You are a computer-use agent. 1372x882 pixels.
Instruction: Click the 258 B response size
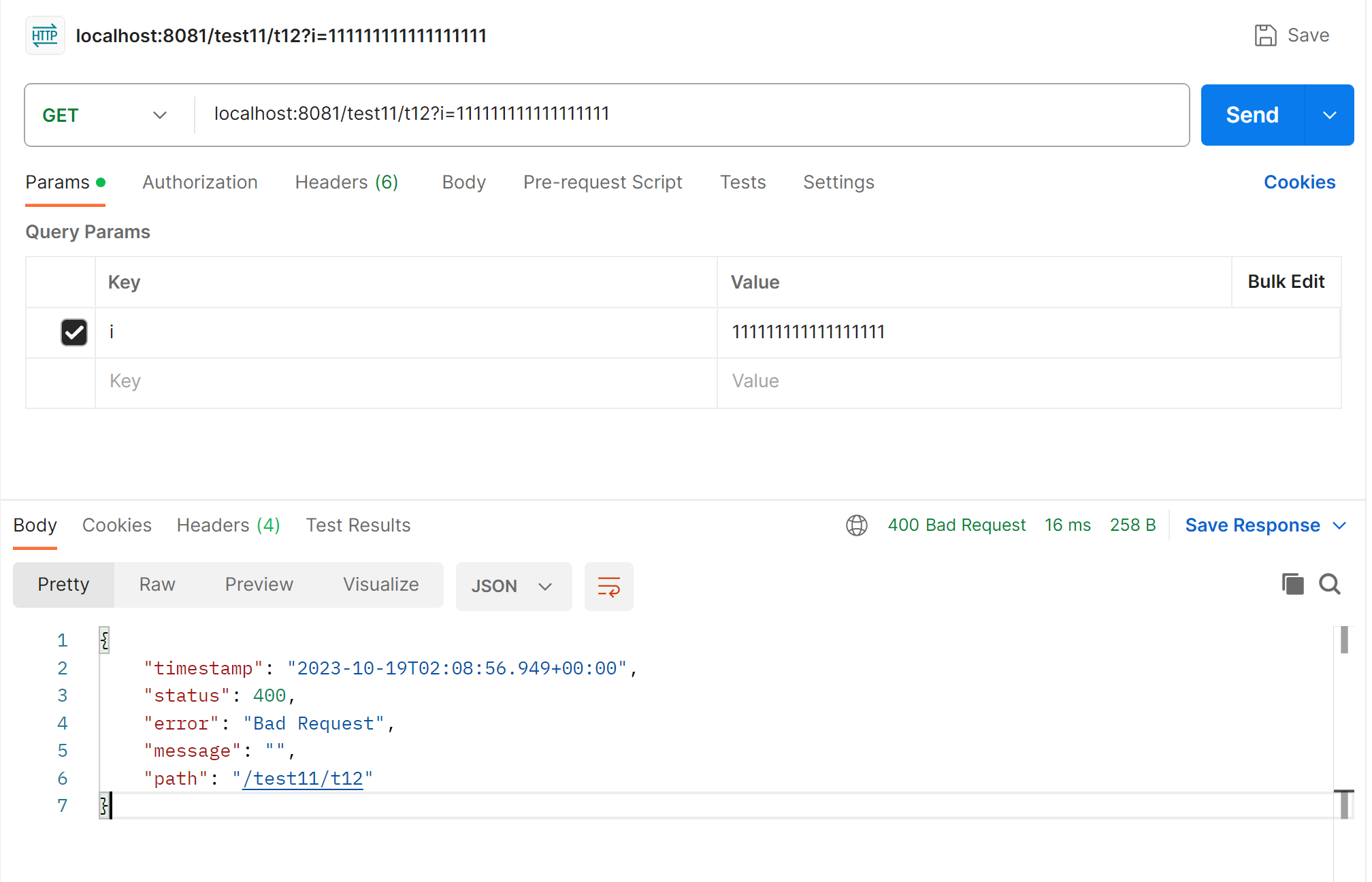point(1132,525)
